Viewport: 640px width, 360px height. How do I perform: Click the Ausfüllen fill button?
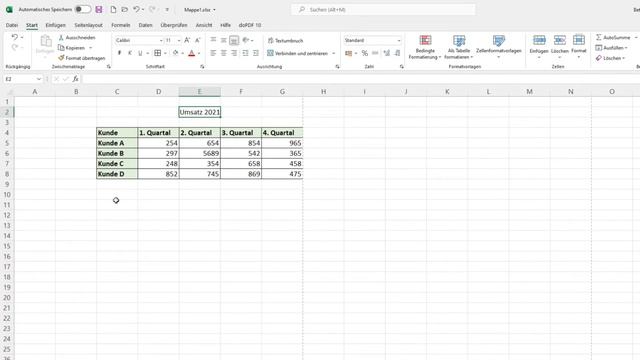tap(611, 48)
